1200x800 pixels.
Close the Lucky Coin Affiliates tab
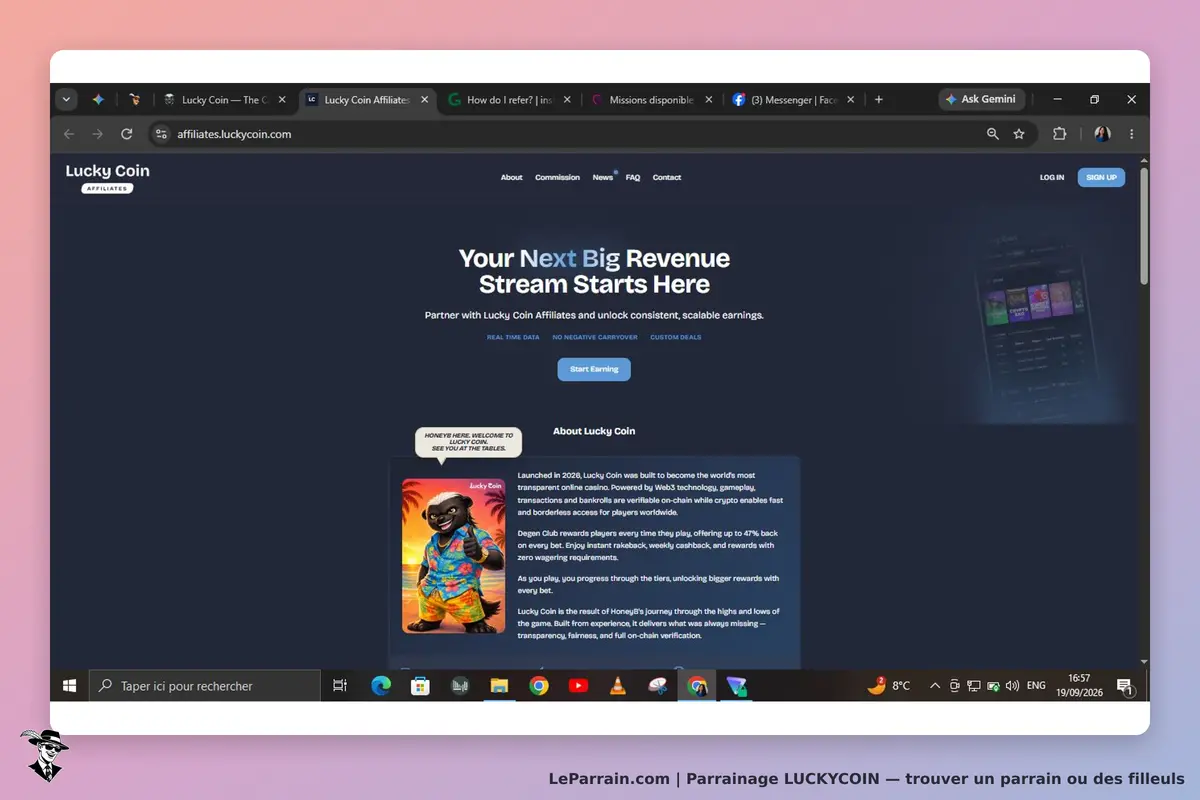click(x=425, y=100)
